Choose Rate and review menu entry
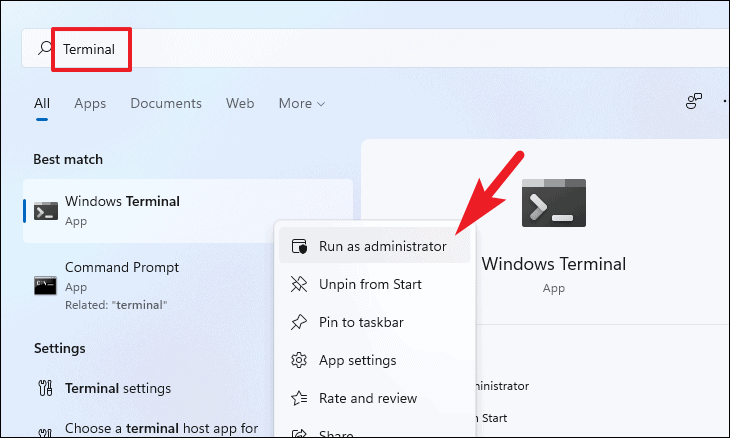Viewport: 730px width, 438px height. (375, 398)
